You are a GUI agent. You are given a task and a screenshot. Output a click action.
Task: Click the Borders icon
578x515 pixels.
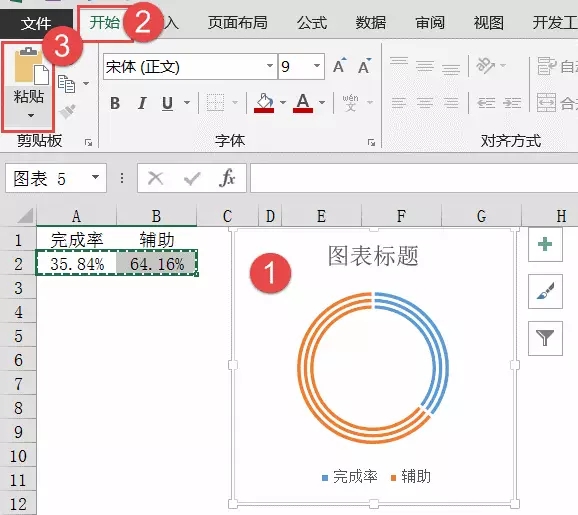pyautogui.click(x=215, y=102)
